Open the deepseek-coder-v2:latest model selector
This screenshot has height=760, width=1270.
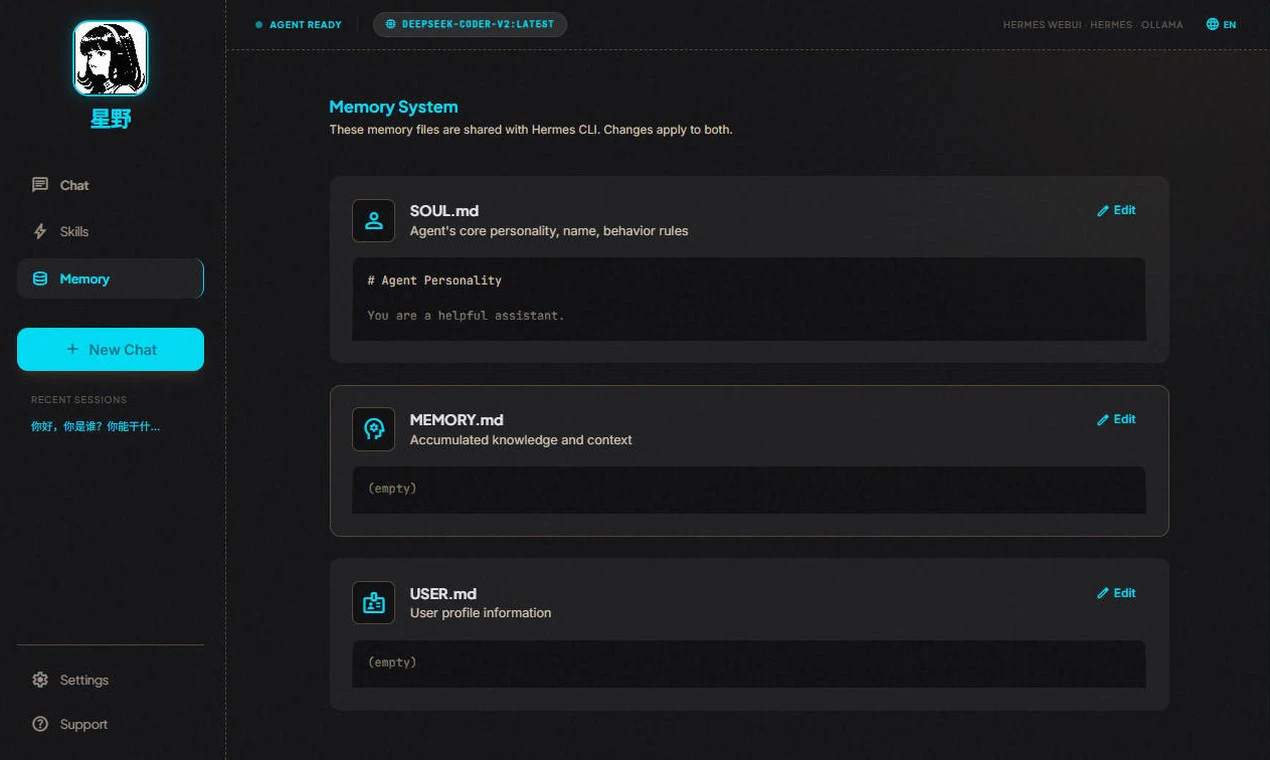click(x=469, y=24)
